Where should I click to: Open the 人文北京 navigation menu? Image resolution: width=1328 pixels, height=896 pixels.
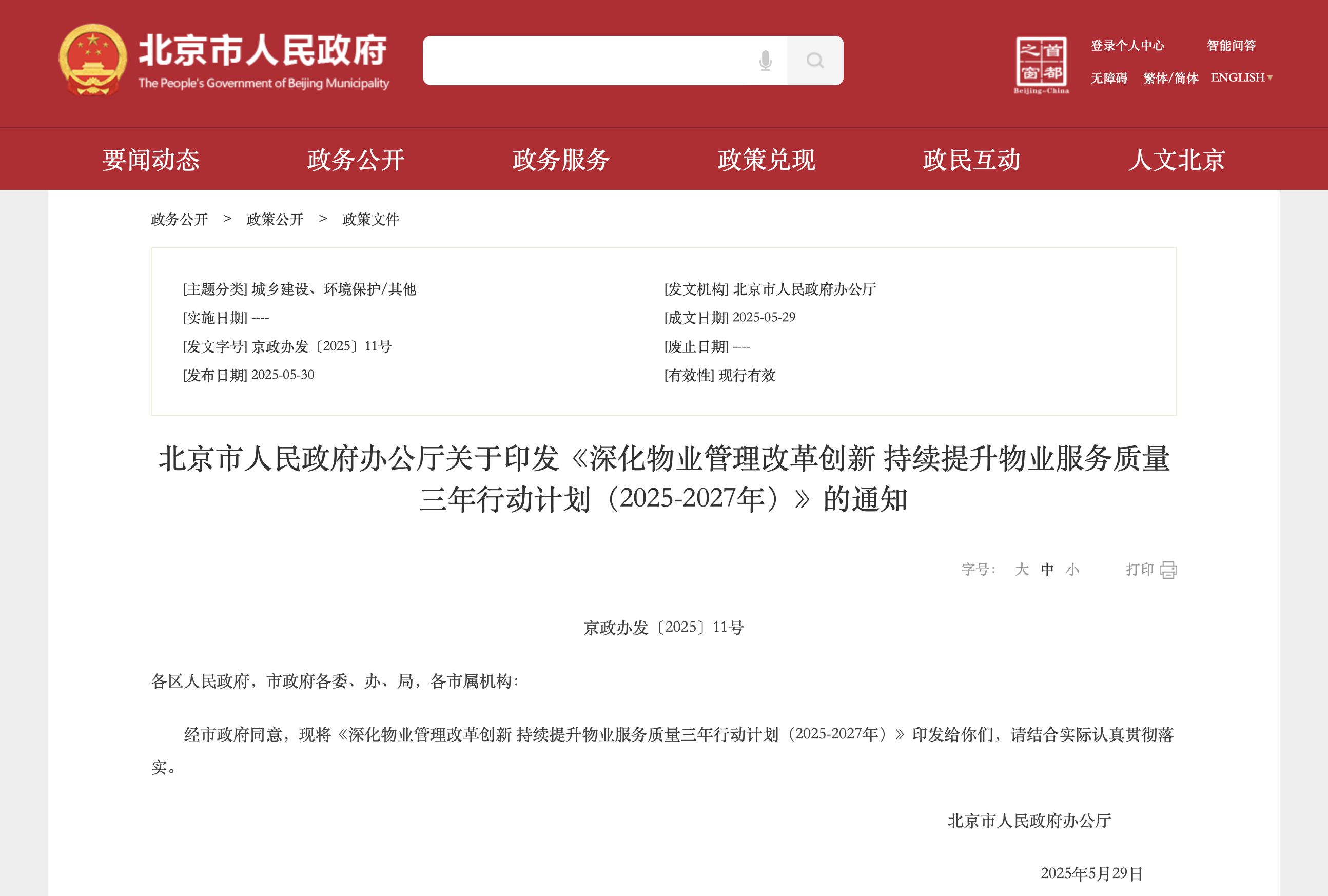tap(1177, 160)
